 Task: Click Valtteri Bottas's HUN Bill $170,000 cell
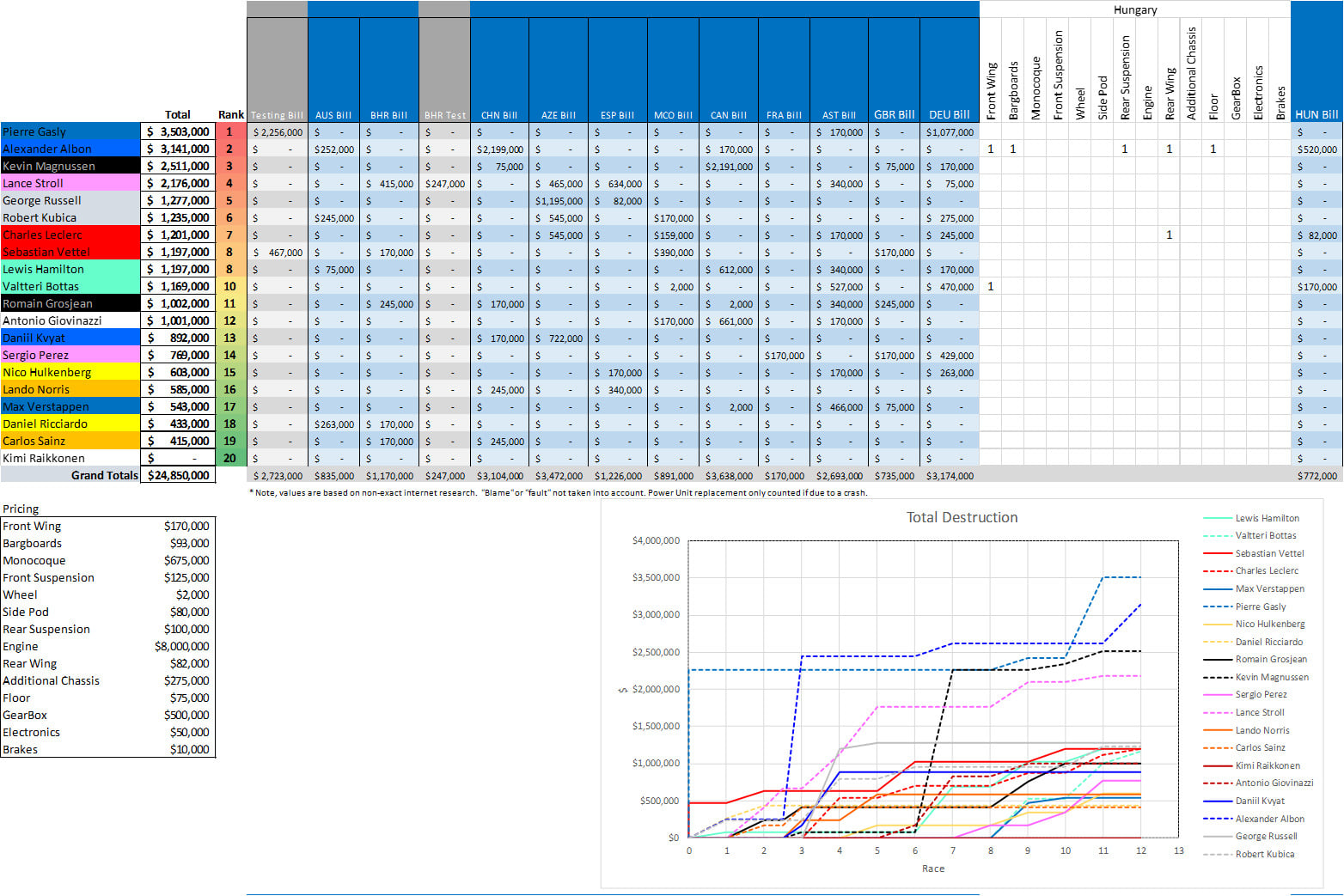[x=1317, y=286]
